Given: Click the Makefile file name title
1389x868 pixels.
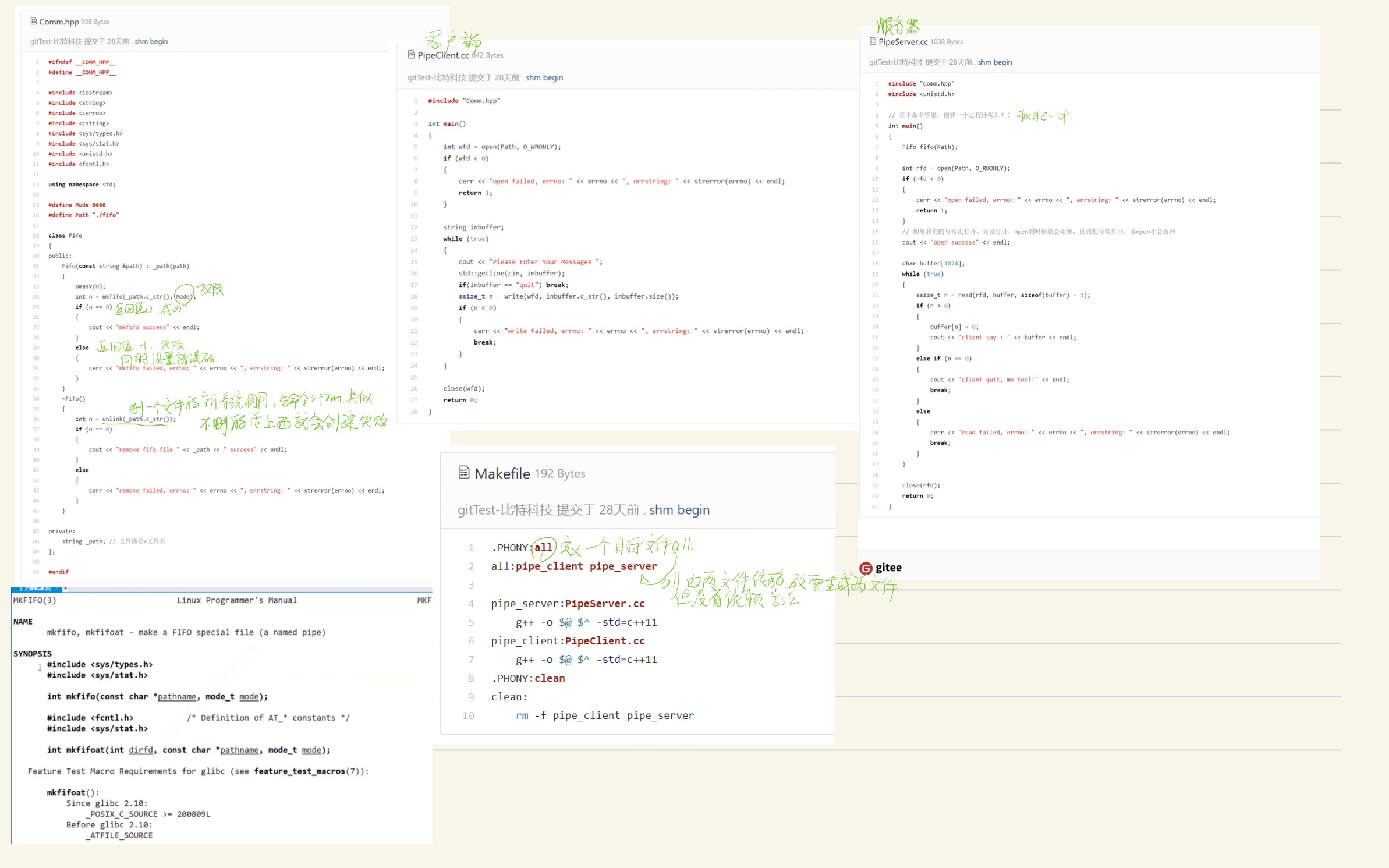Looking at the screenshot, I should point(502,474).
